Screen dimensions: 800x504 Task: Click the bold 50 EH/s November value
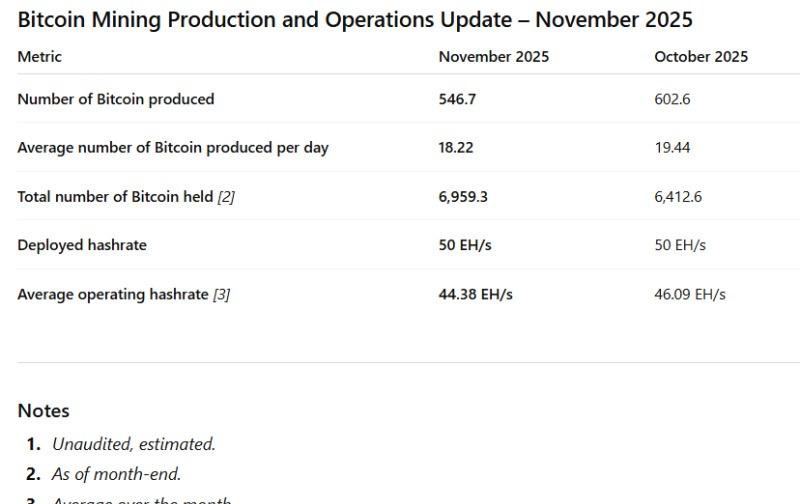point(464,245)
